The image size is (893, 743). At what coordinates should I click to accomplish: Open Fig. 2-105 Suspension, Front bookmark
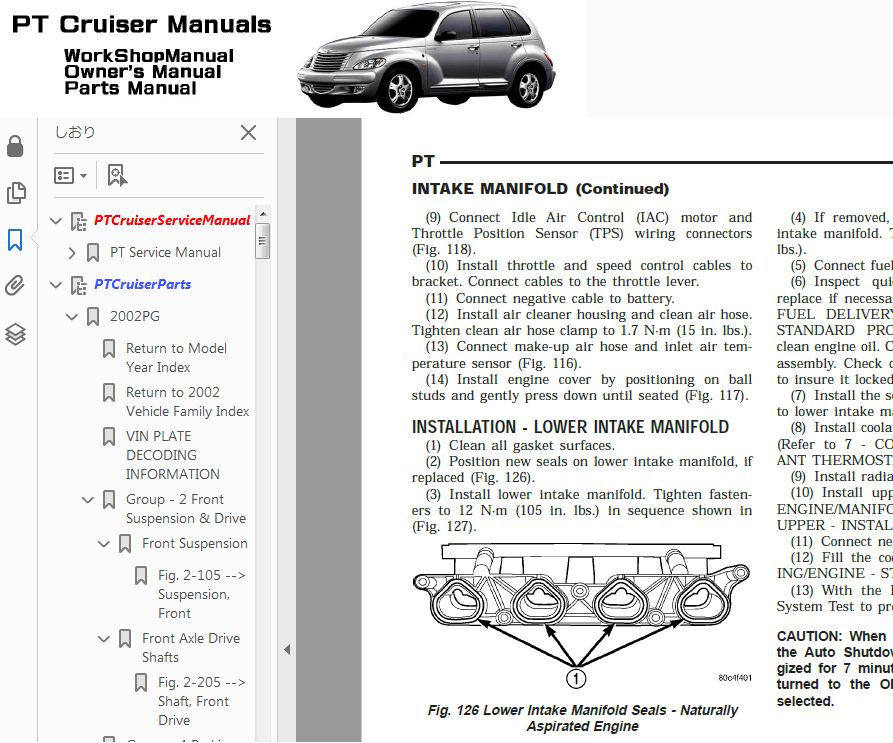(202, 594)
